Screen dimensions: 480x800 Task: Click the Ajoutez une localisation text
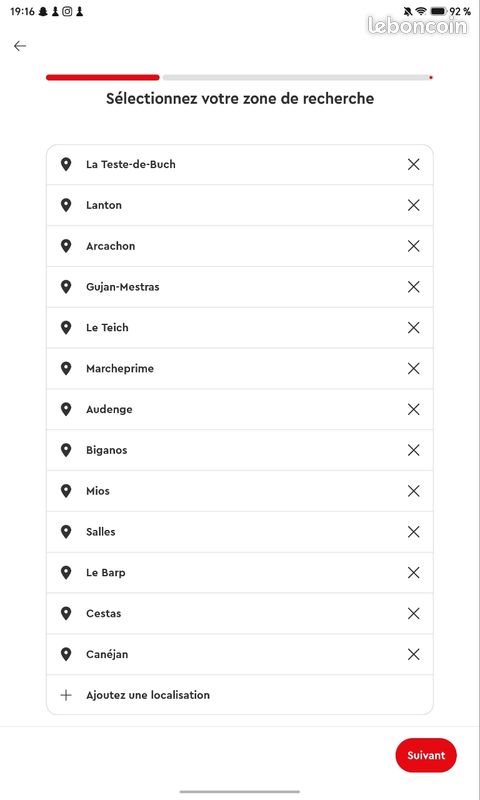(x=148, y=695)
